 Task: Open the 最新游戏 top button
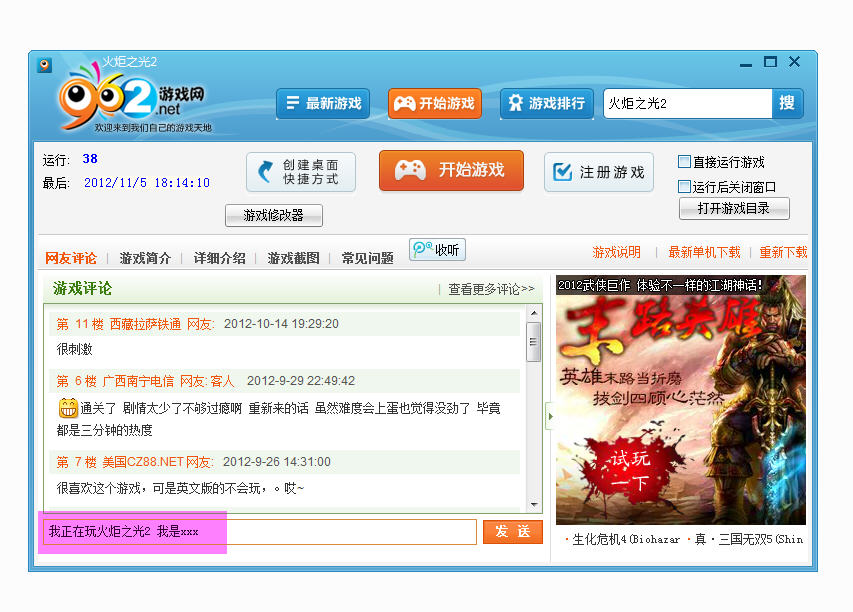coord(323,103)
